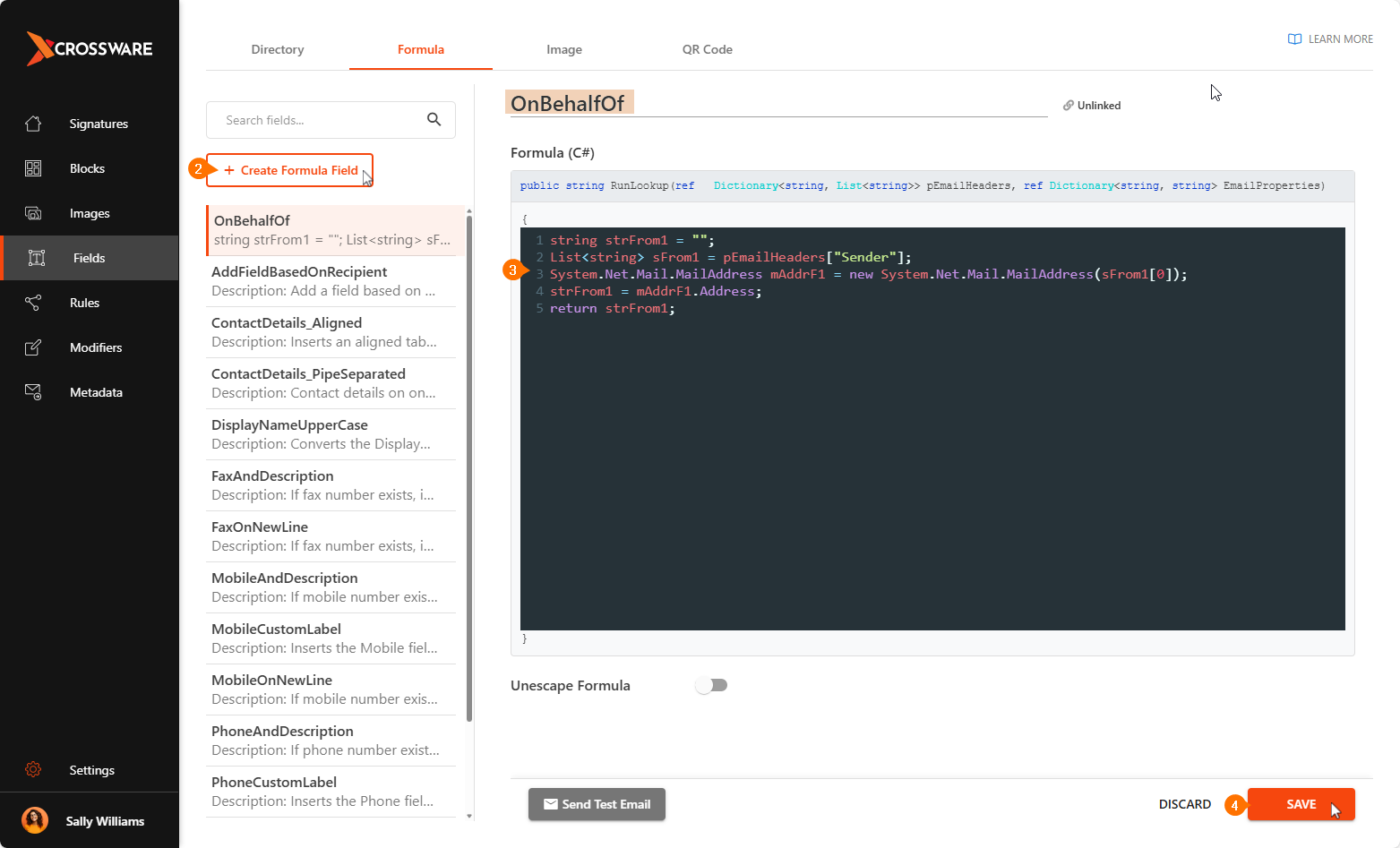Open the LEARN MORE link
The width and height of the screenshot is (1400, 848).
click(x=1330, y=39)
